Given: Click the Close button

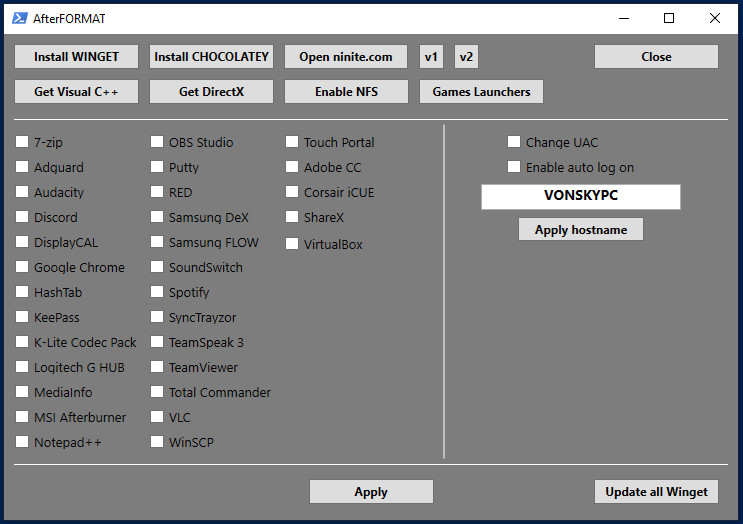Looking at the screenshot, I should point(656,57).
